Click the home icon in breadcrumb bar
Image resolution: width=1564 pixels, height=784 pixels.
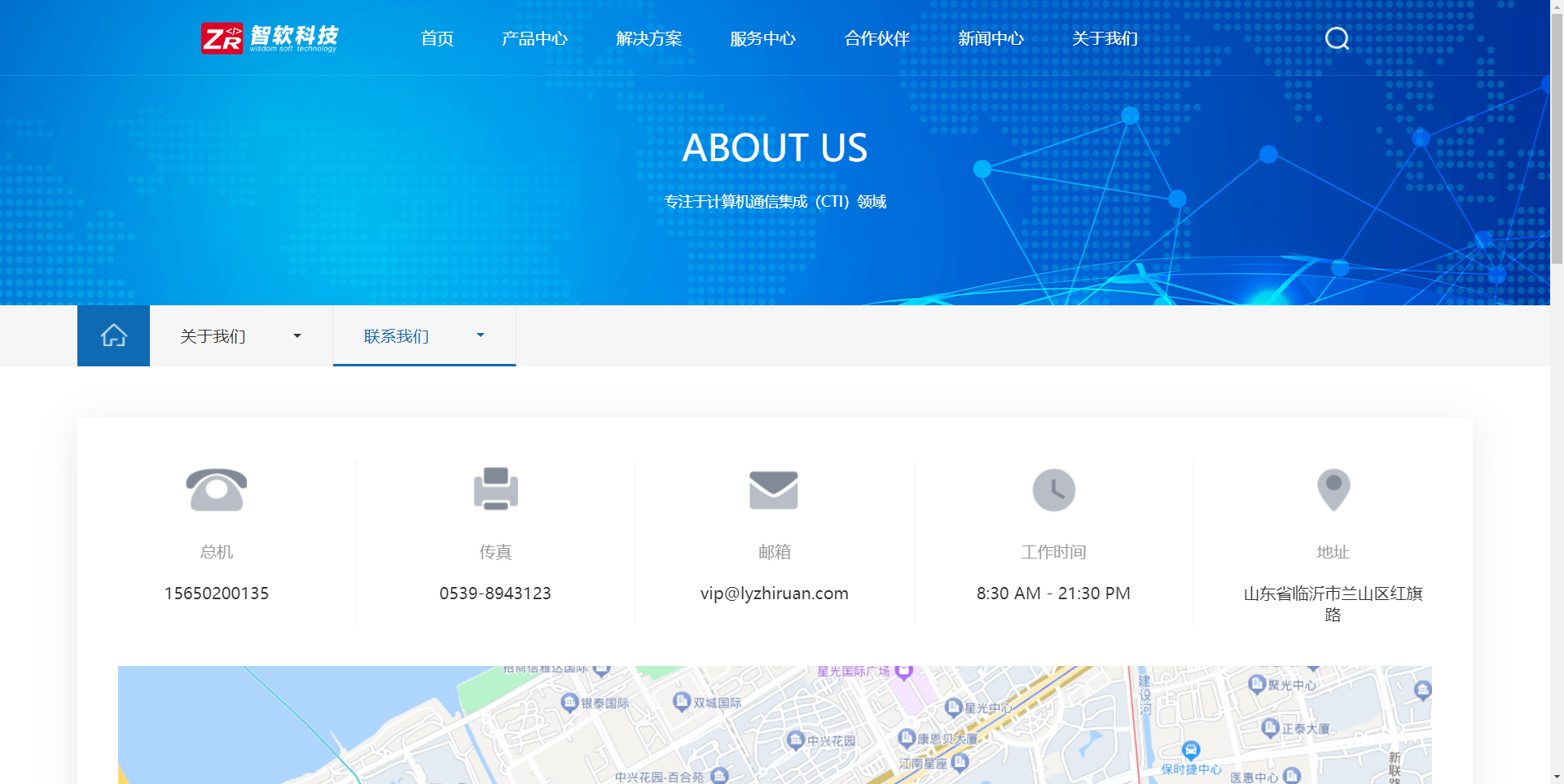click(x=113, y=335)
